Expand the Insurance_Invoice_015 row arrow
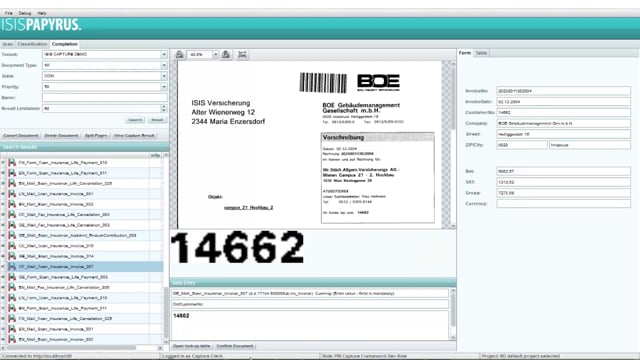This screenshot has width=640, height=360. pyautogui.click(x=3, y=246)
